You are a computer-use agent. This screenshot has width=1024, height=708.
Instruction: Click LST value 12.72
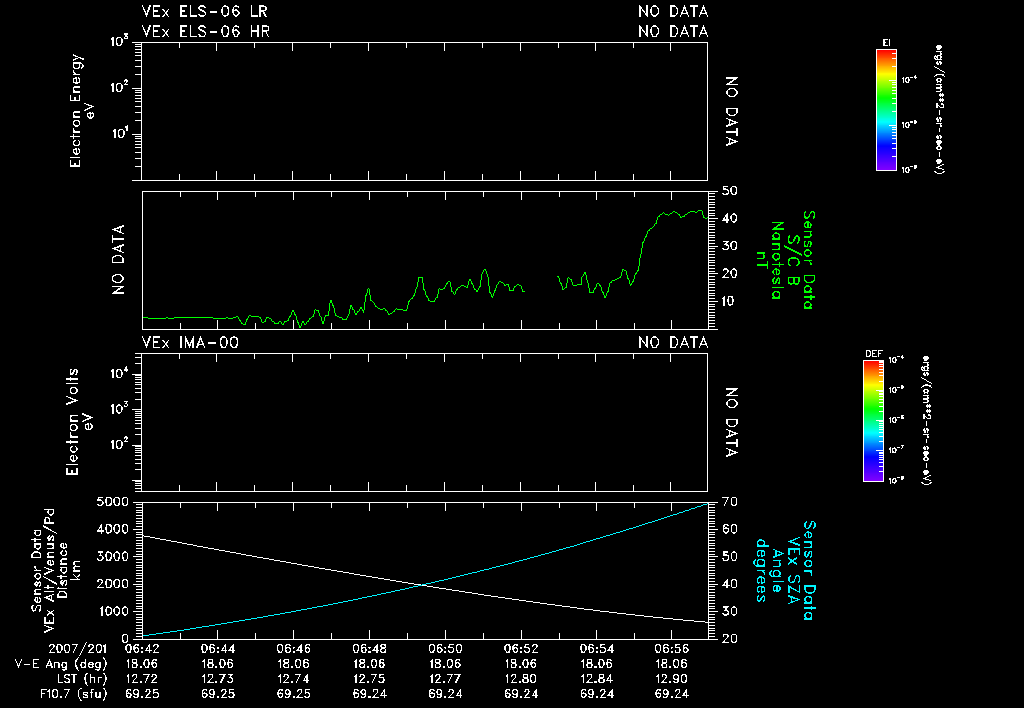(x=142, y=679)
